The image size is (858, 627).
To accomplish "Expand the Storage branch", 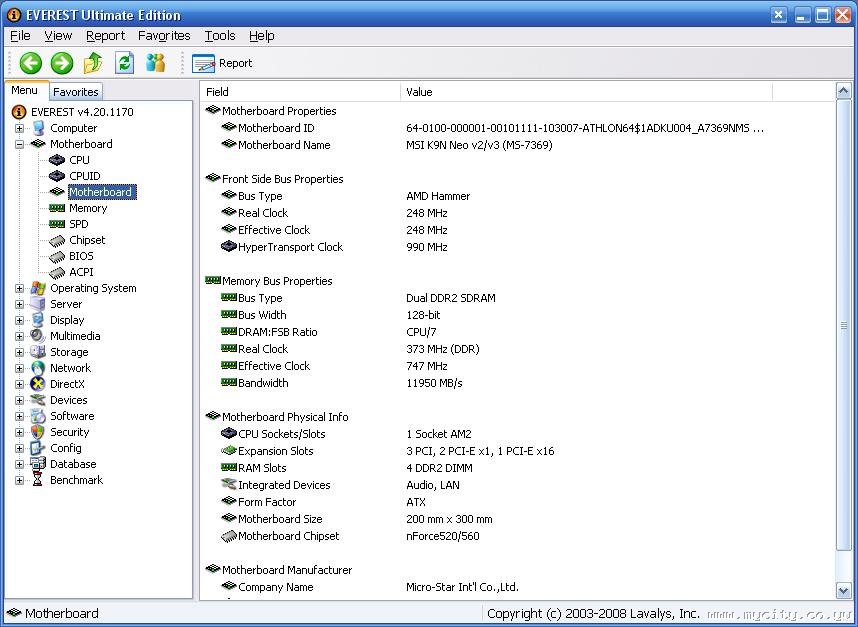I will [x=19, y=352].
